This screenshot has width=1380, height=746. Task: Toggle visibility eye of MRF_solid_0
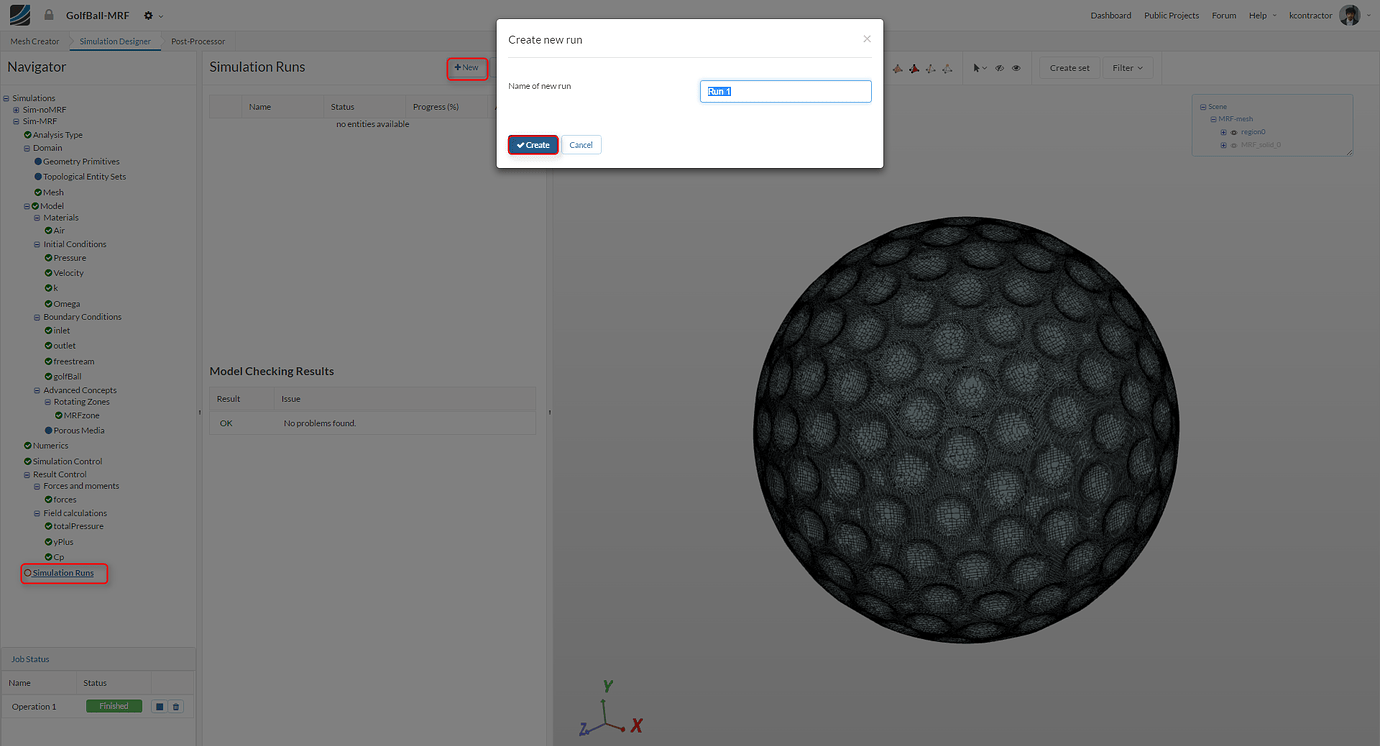point(1234,145)
